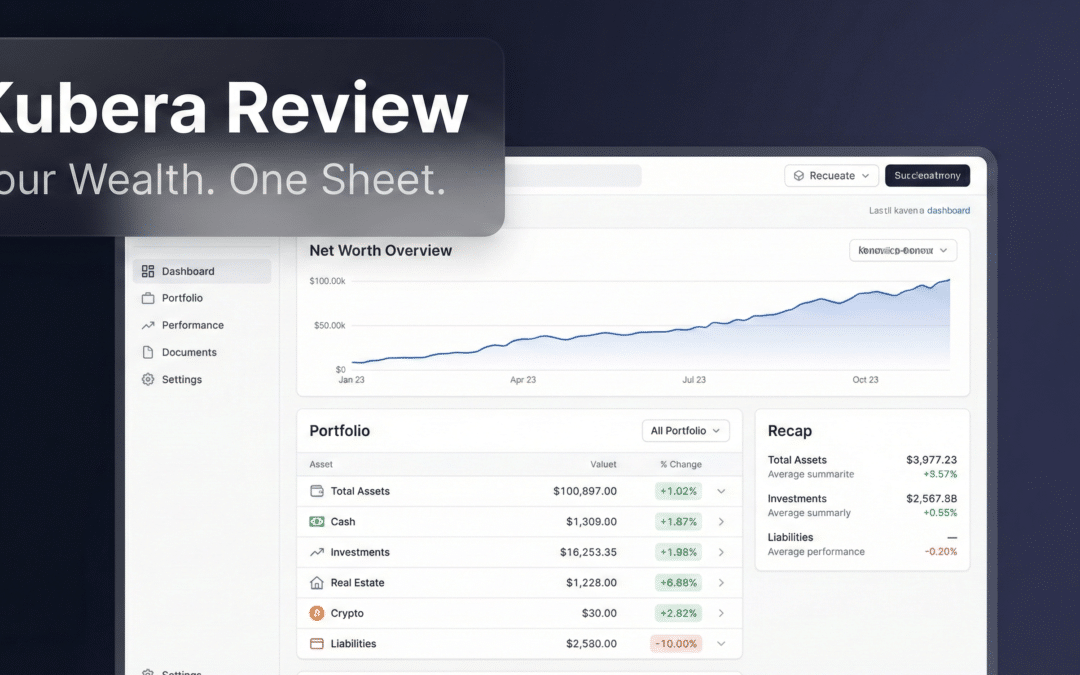Click the +1.87% Cash change badge
This screenshot has height=675, width=1080.
click(x=678, y=521)
